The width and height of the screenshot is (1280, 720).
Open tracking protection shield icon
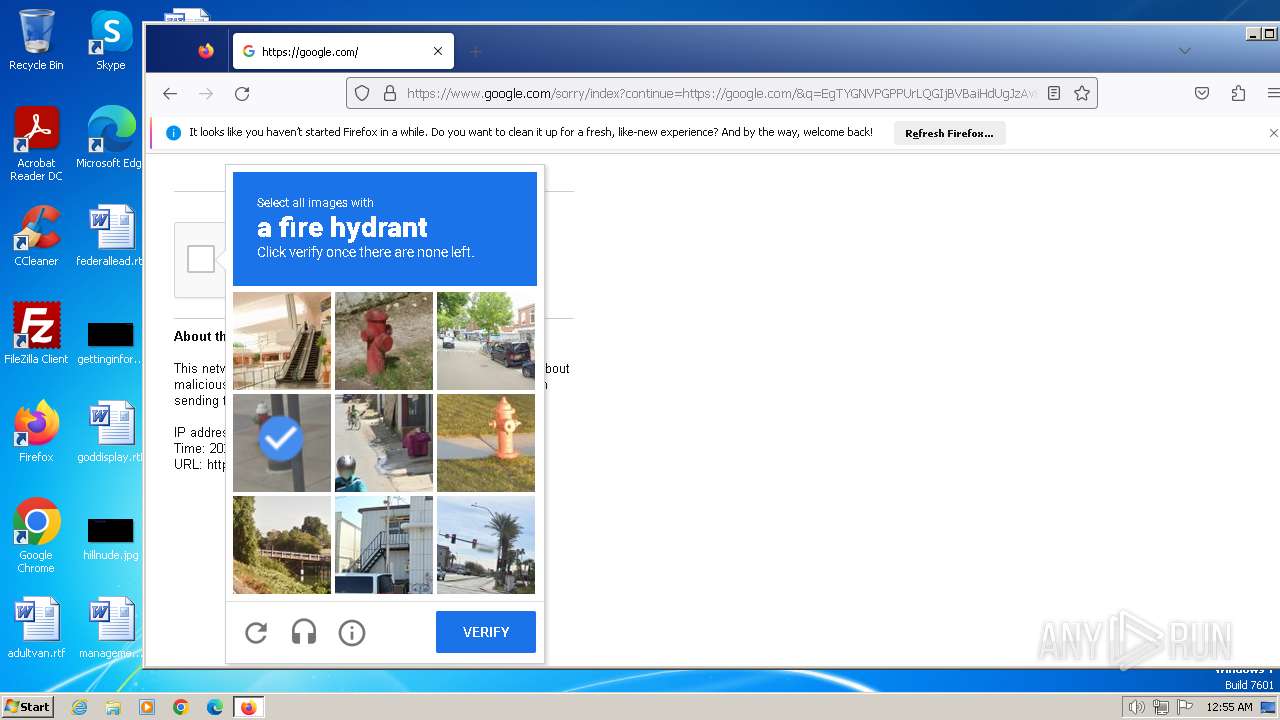pos(362,93)
